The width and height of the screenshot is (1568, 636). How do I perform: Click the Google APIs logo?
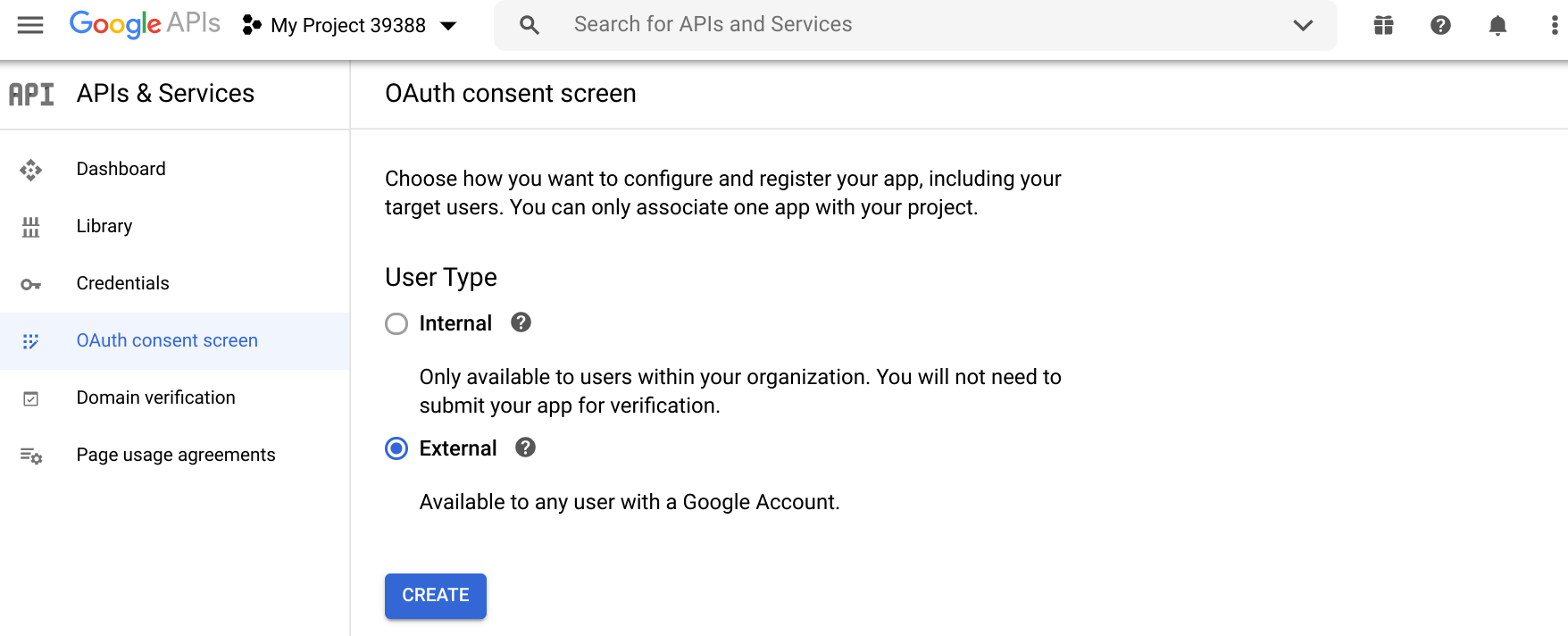tap(145, 24)
